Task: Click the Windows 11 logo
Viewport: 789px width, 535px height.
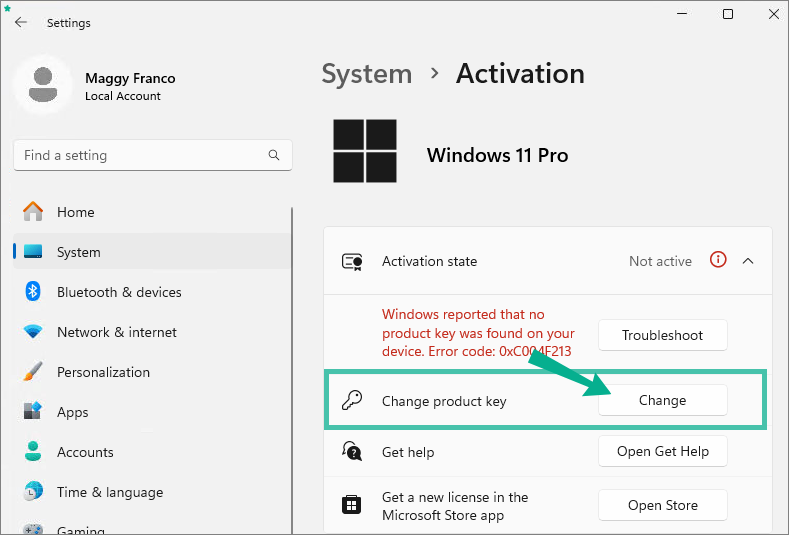Action: point(365,151)
